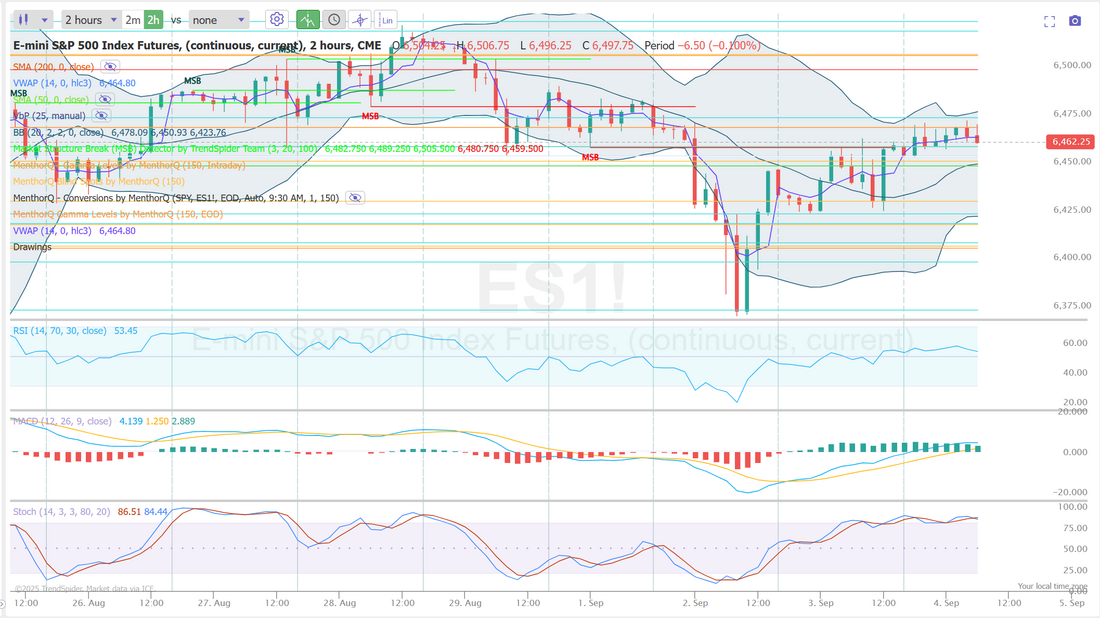Image resolution: width=1100 pixels, height=618 pixels.
Task: Toggle MenthorQ Conversions visibility eye
Action: [x=353, y=198]
